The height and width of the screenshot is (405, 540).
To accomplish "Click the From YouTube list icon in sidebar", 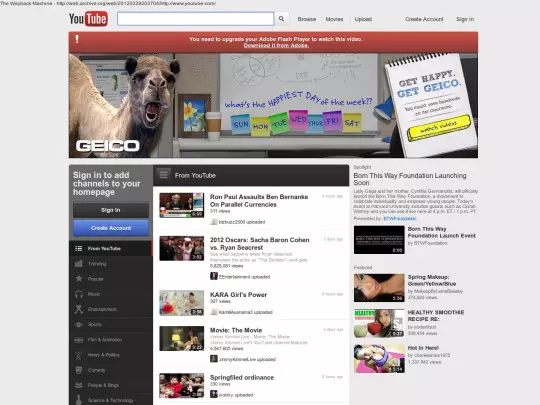I will pos(79,249).
